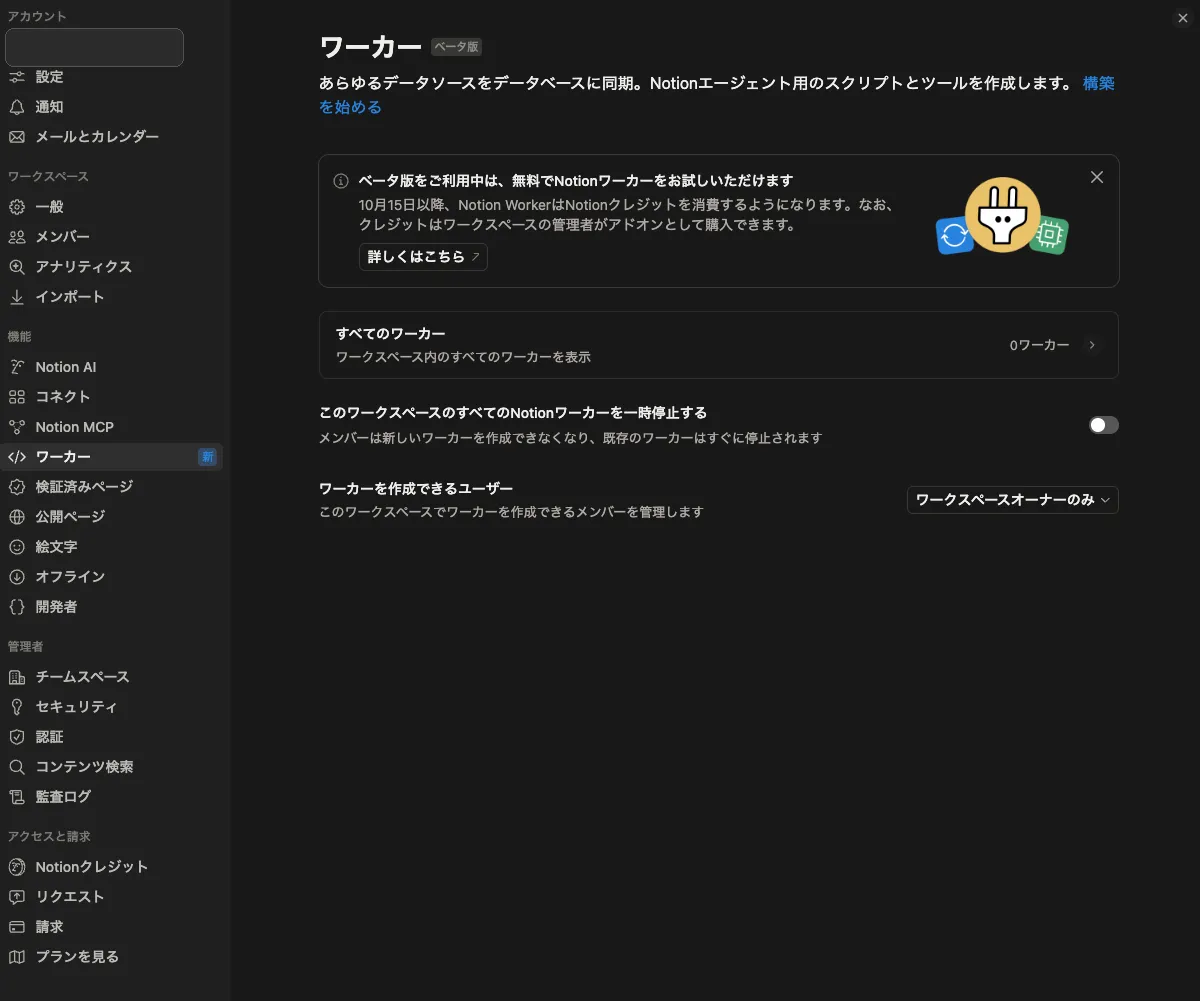Click the アナリティクス magnifier icon
Viewport: 1200px width, 1001px height.
coord(17,267)
